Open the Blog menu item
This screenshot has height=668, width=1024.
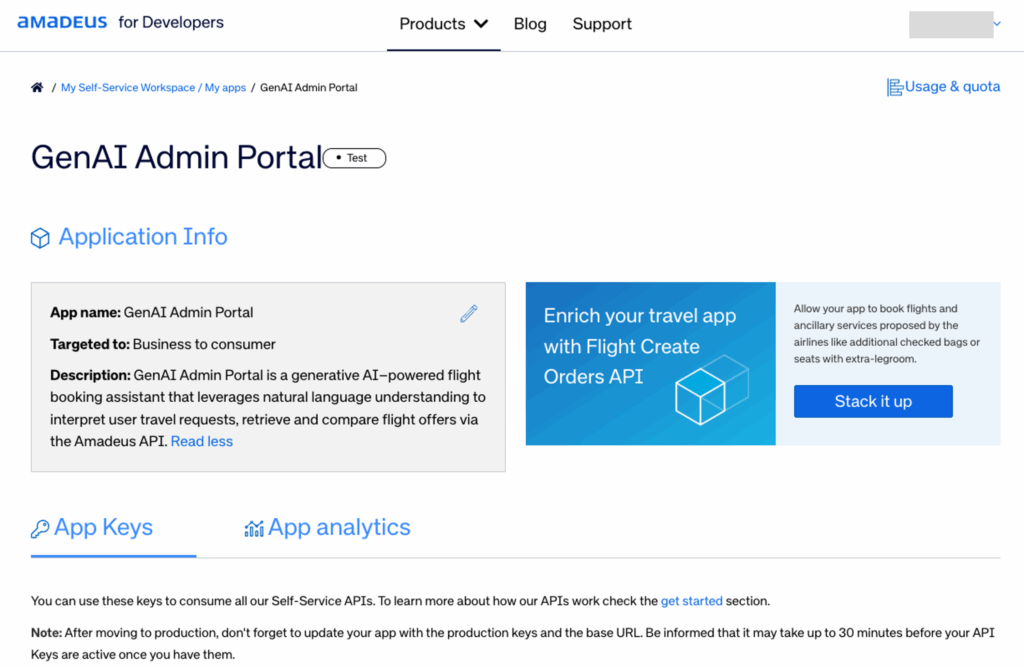[530, 24]
